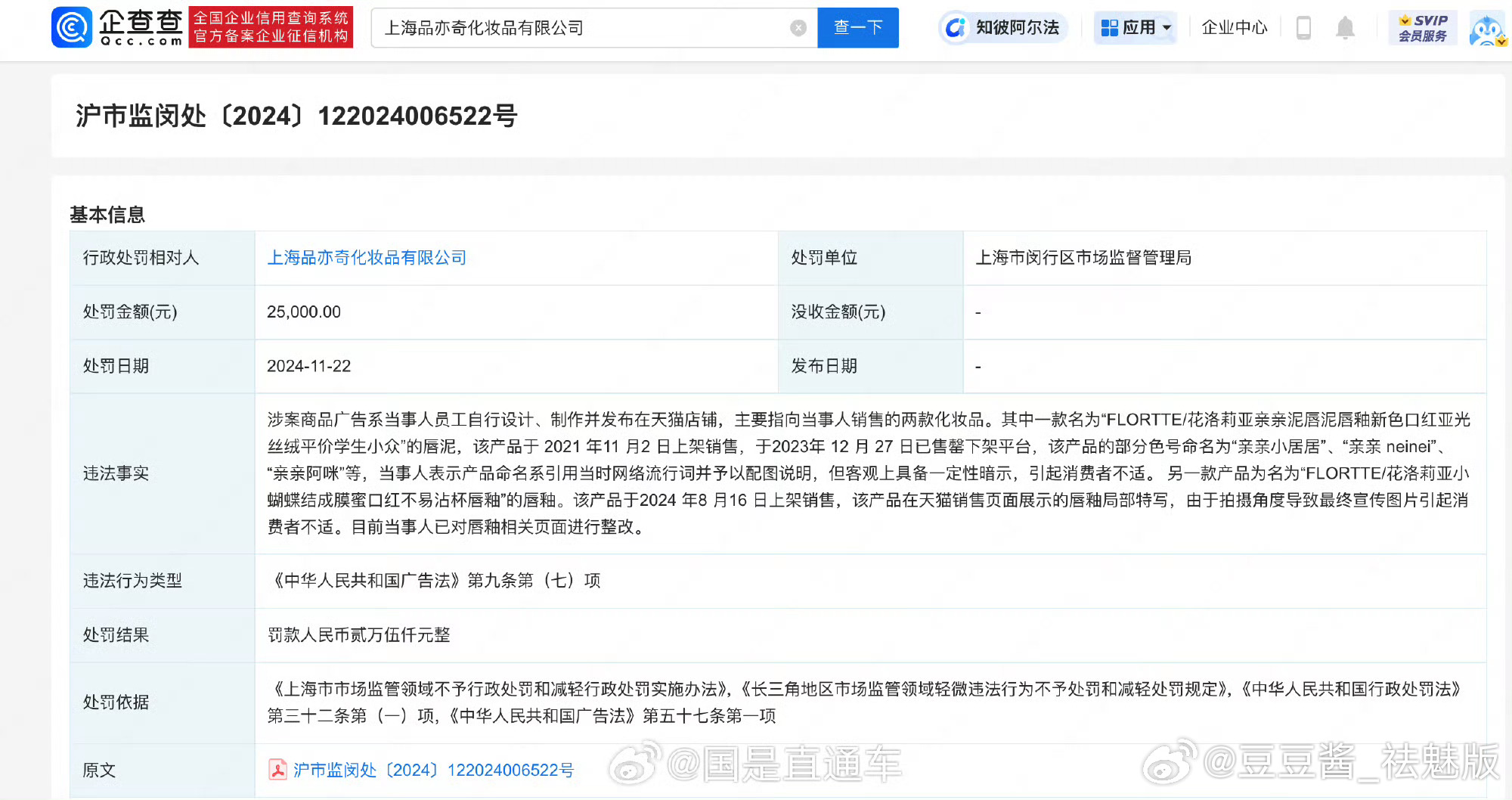Click the 违法行为类型 label cell

[162, 581]
